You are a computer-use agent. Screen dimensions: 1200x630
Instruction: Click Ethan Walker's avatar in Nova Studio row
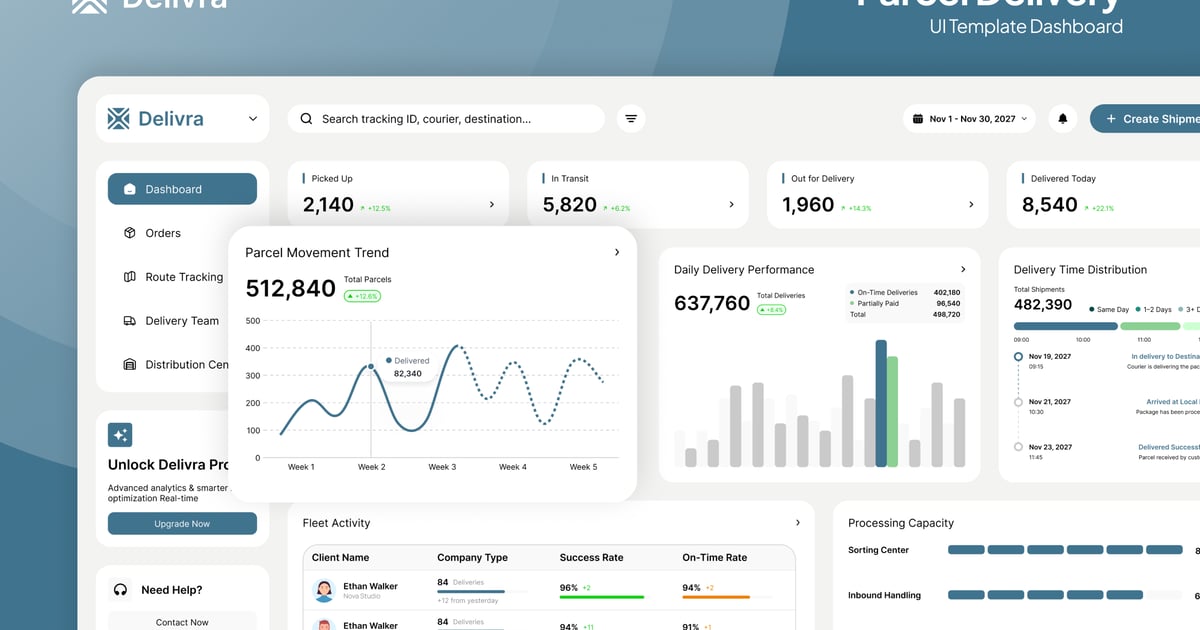click(323, 590)
